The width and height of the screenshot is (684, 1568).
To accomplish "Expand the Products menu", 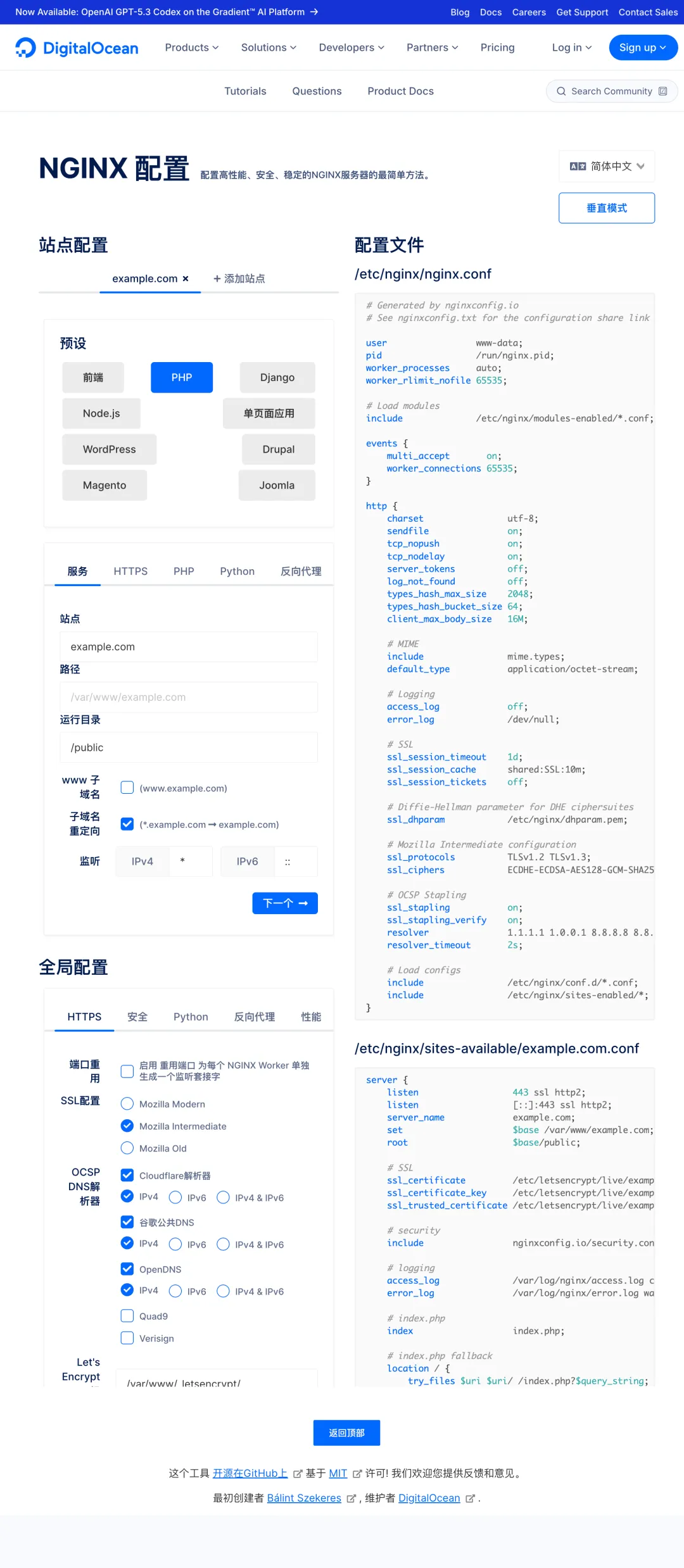I will (x=192, y=47).
